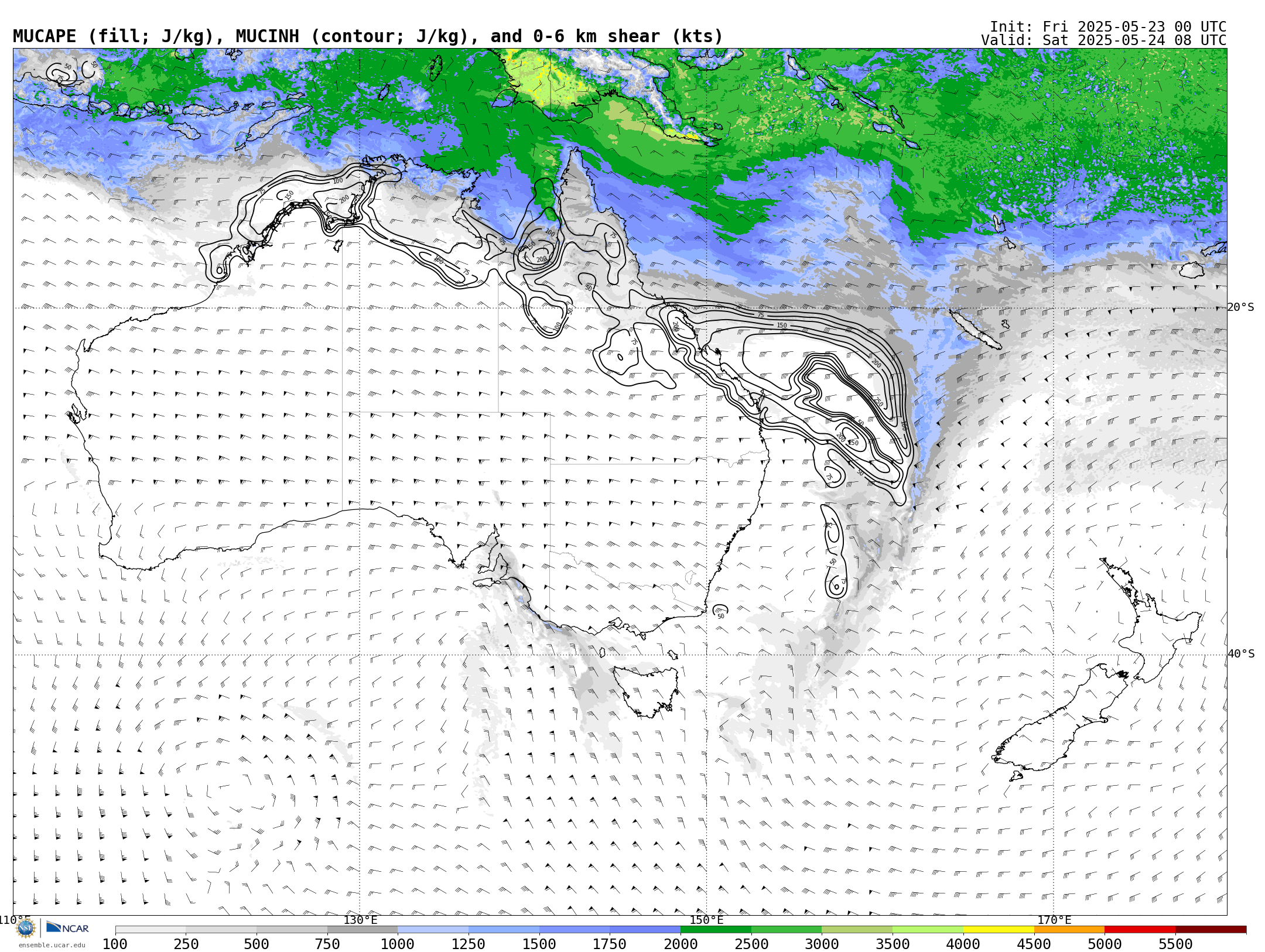Click the NSF logo icon
Viewport: 1265px width, 952px height.
click(x=26, y=928)
